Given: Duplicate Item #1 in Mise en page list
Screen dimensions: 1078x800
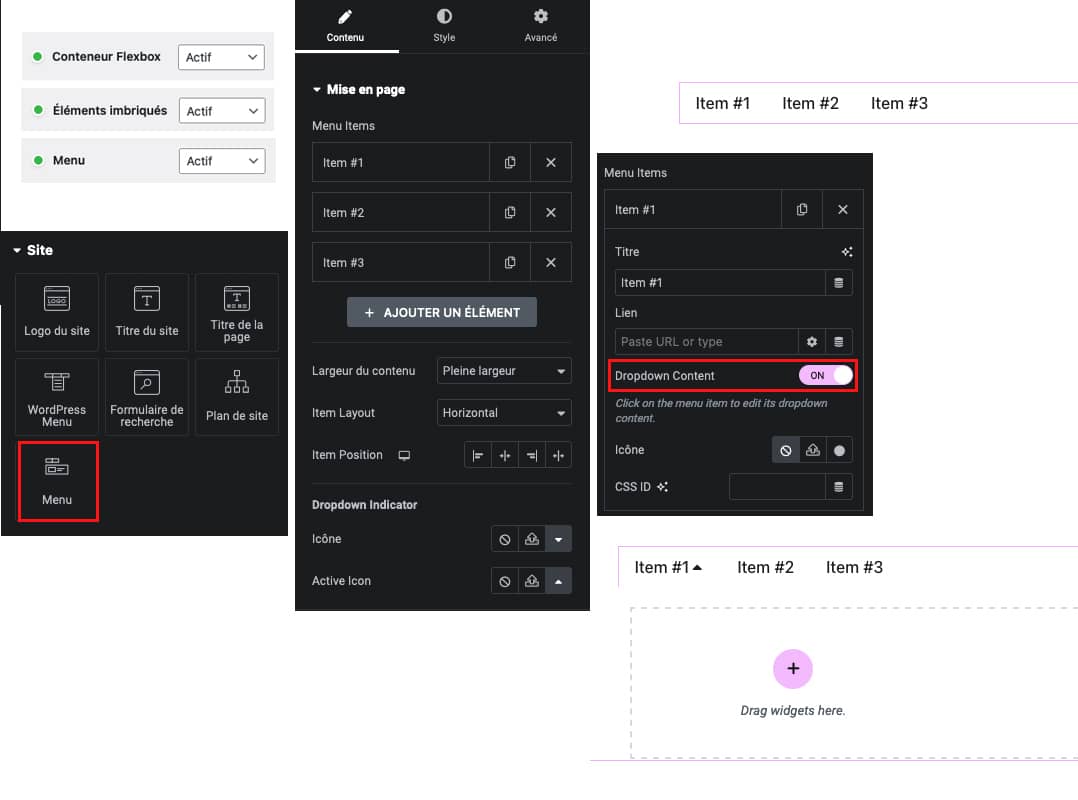Looking at the screenshot, I should pyautogui.click(x=510, y=162).
